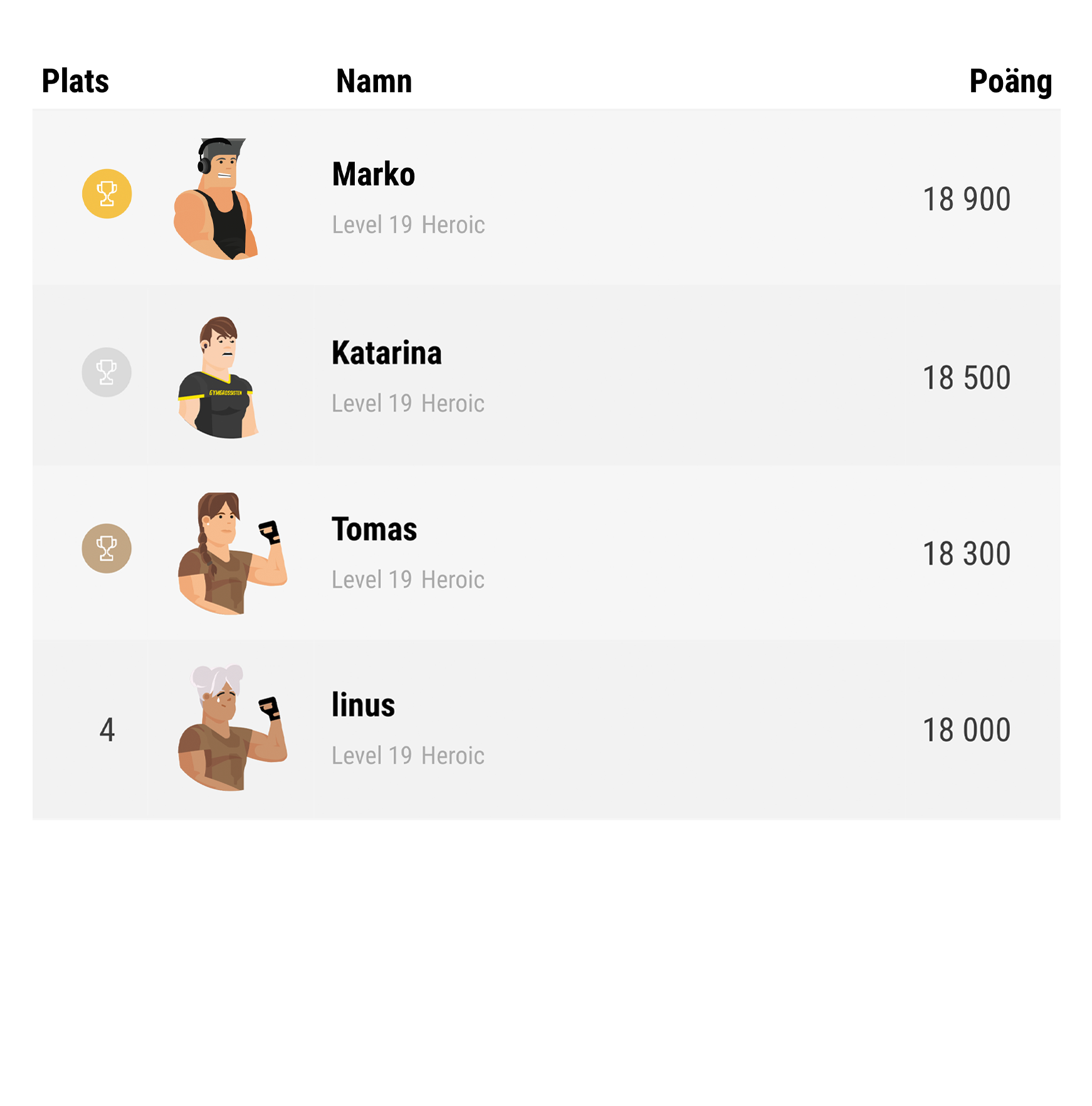Click linus's score of 18 000
This screenshot has height=1106, width=1092.
(967, 730)
